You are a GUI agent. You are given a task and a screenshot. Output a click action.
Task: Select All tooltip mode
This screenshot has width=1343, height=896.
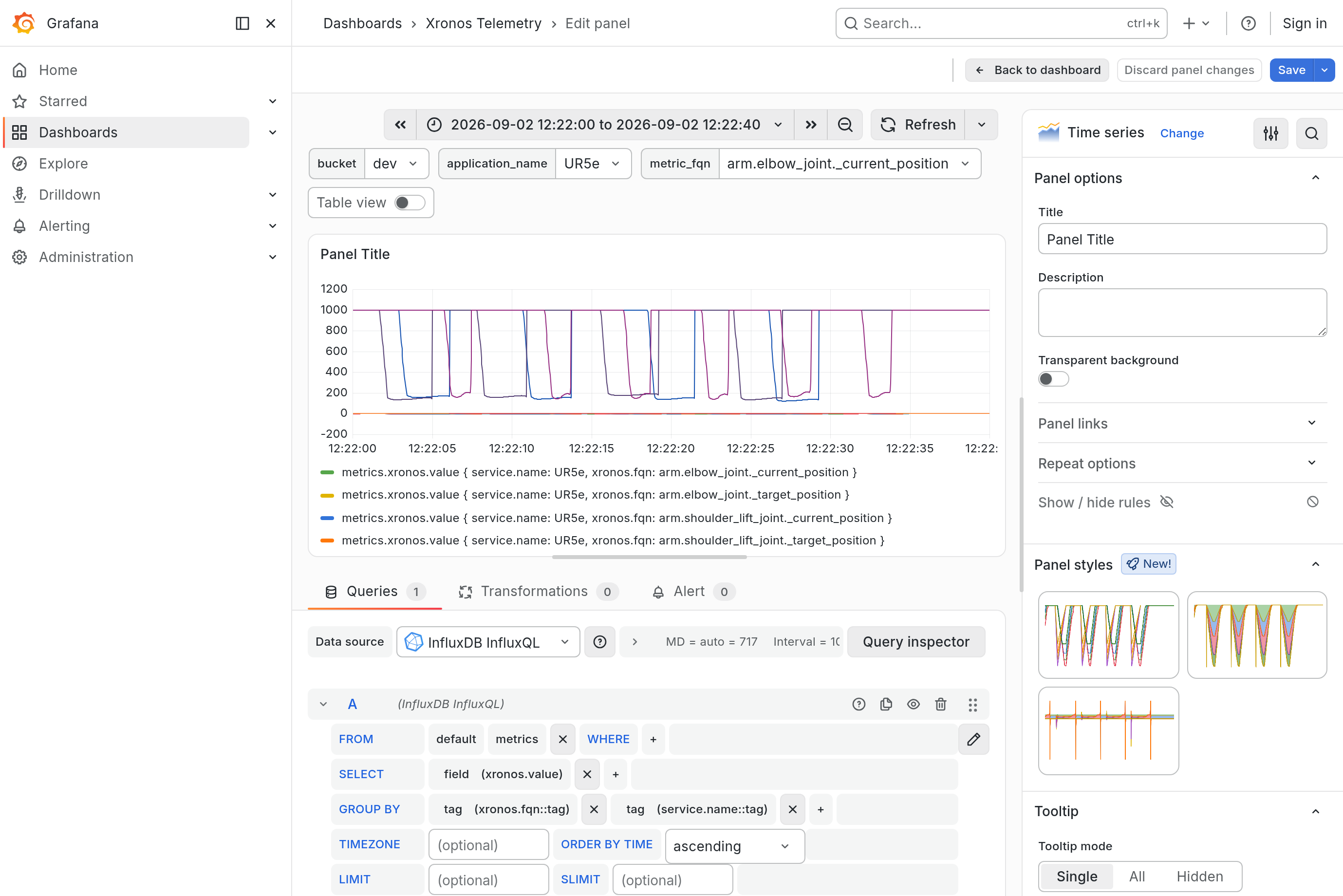coord(1136,876)
